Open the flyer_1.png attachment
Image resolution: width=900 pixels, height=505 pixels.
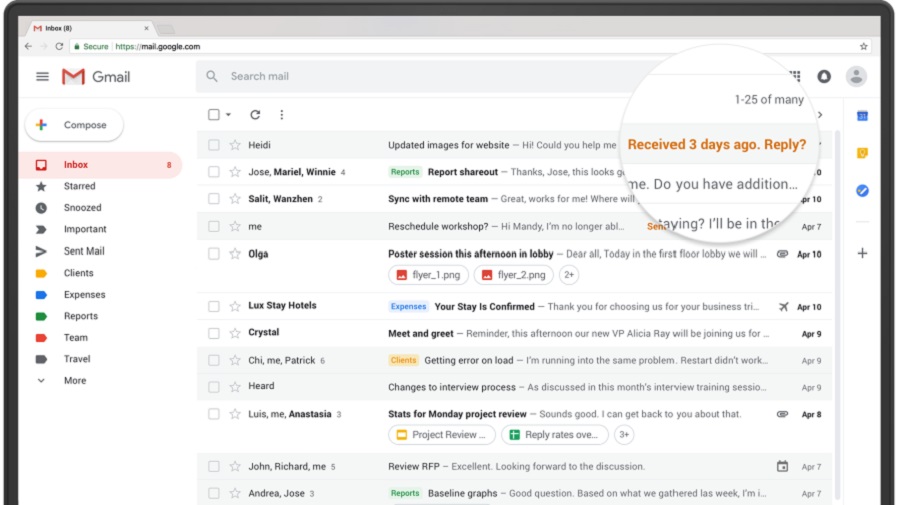click(x=428, y=275)
